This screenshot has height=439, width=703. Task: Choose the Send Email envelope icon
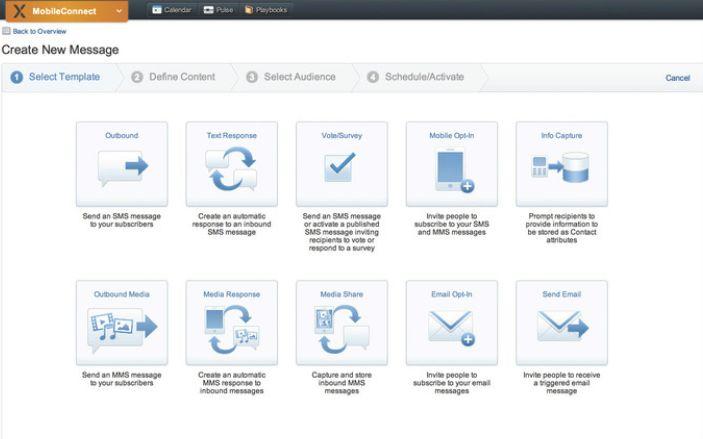point(563,326)
